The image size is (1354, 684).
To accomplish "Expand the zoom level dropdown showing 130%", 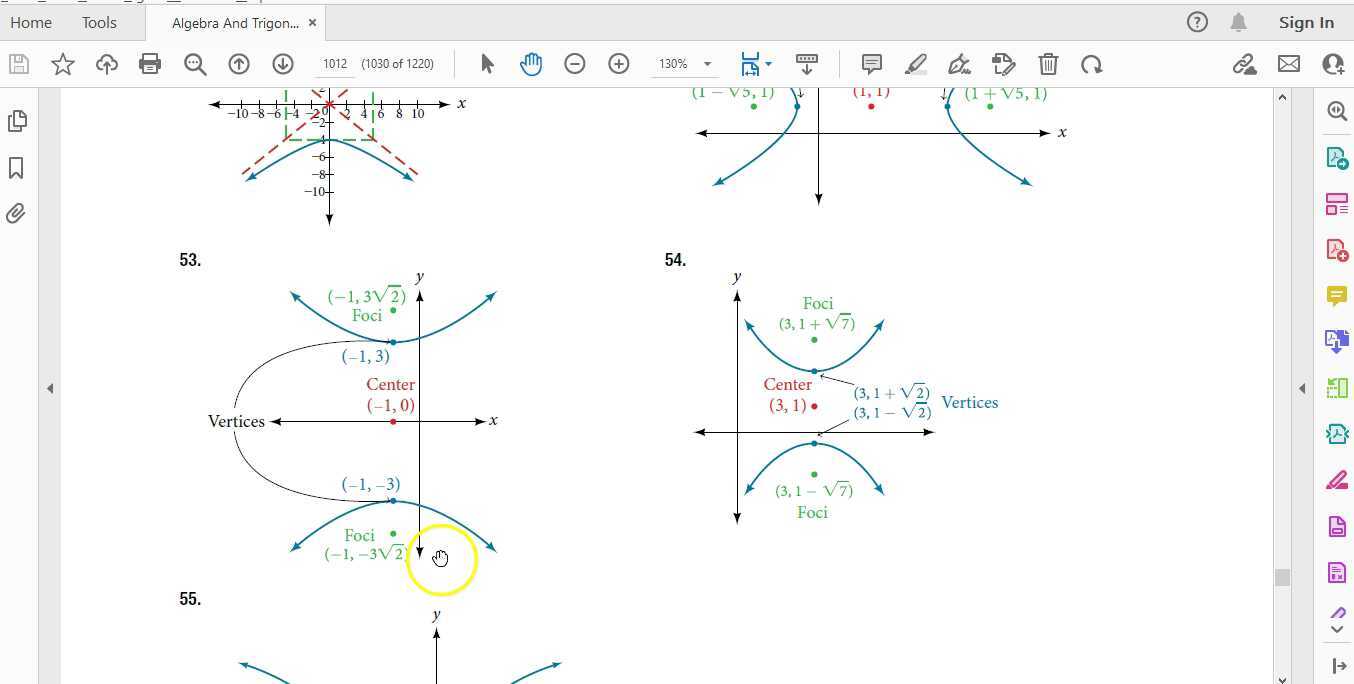I will [709, 63].
